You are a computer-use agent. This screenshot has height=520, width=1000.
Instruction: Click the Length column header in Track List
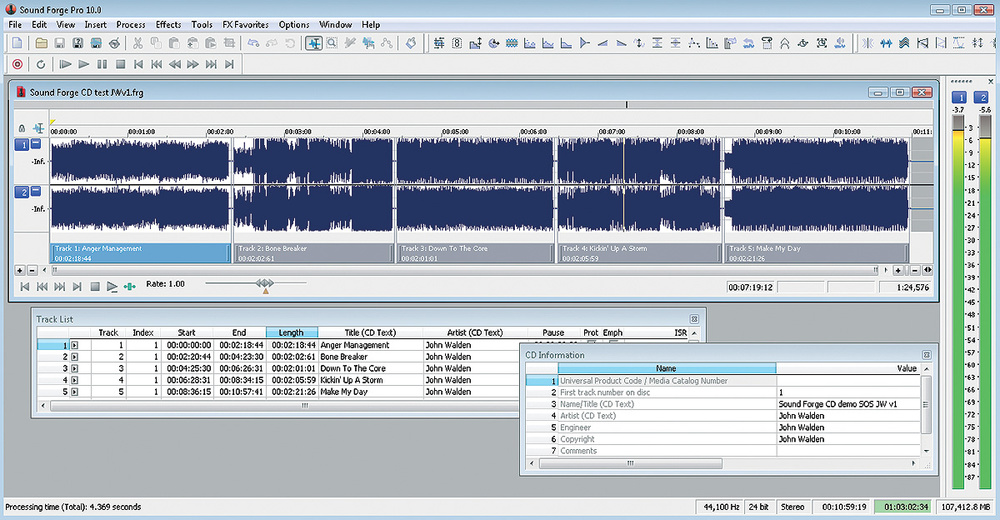[x=291, y=333]
